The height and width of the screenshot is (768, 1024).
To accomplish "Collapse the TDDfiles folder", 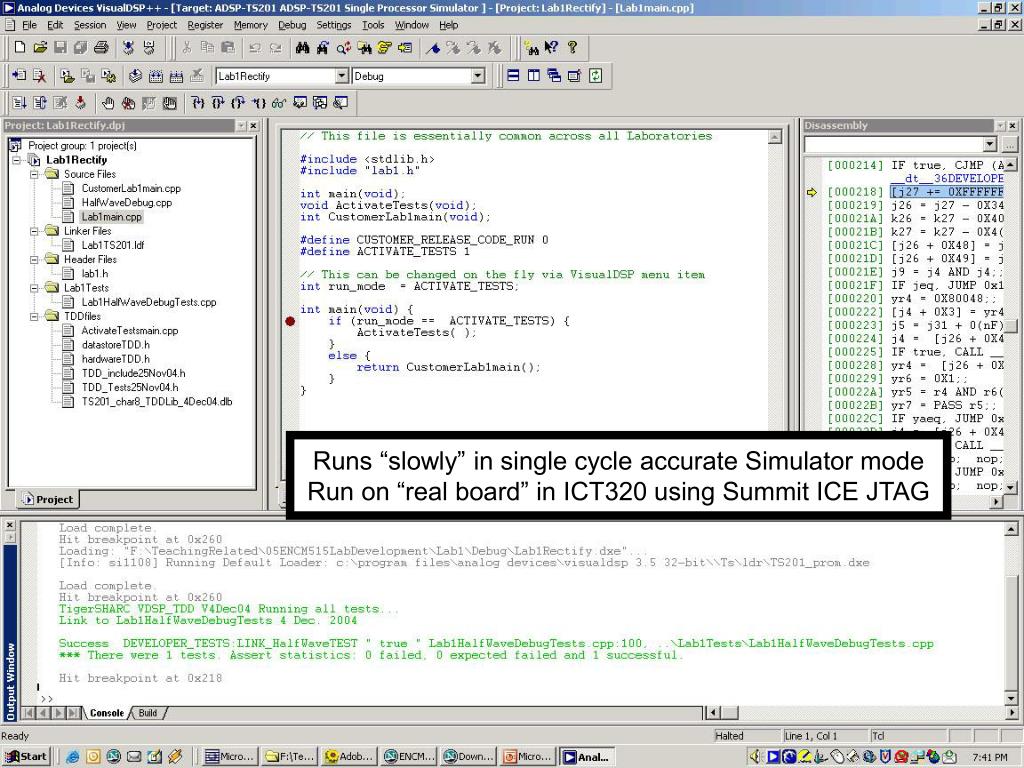I will tap(35, 316).
